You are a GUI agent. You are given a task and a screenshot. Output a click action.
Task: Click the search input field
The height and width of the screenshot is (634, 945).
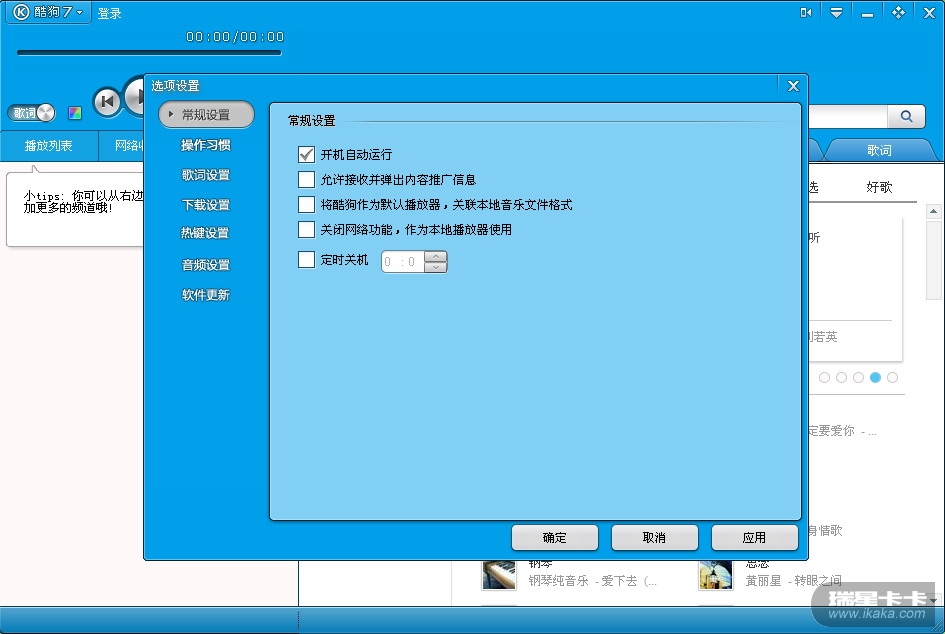tap(847, 116)
